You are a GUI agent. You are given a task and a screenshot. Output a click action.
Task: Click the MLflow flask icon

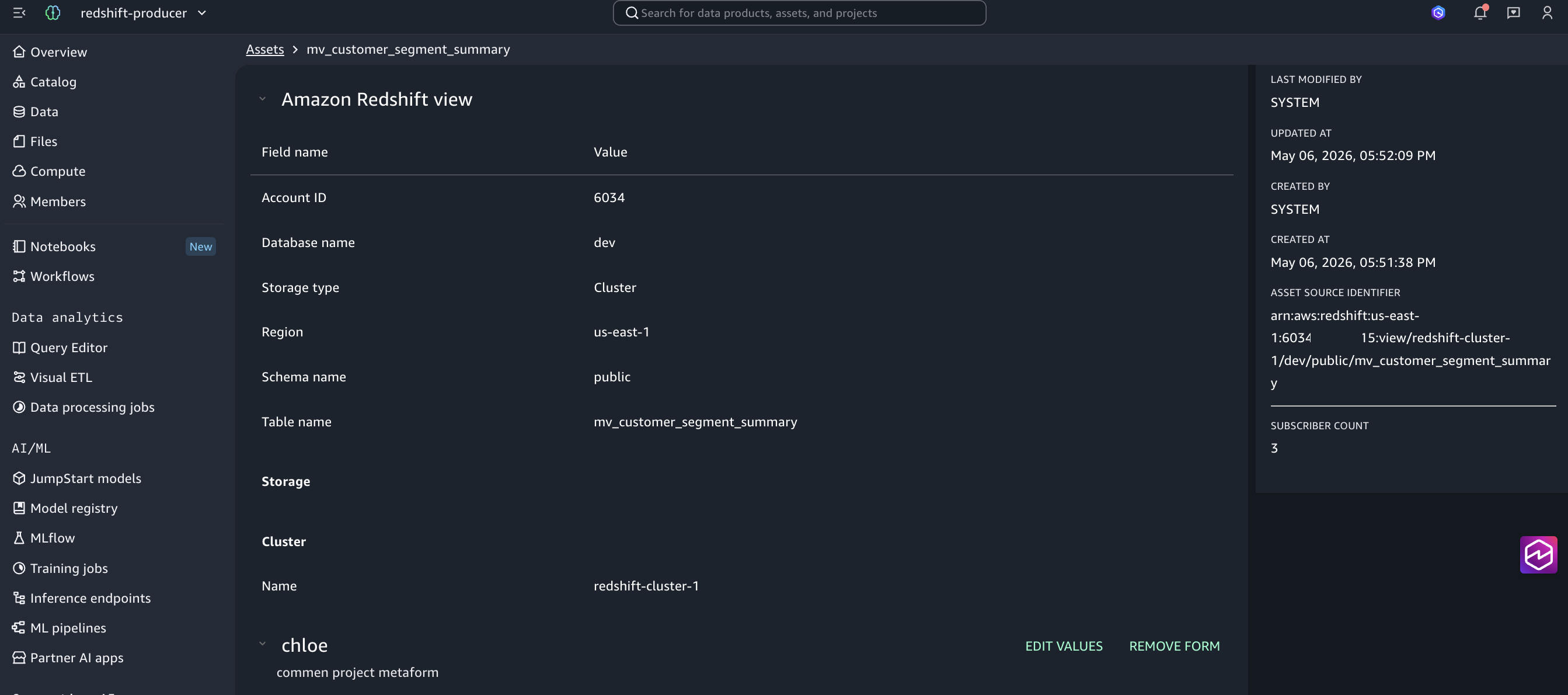[19, 538]
